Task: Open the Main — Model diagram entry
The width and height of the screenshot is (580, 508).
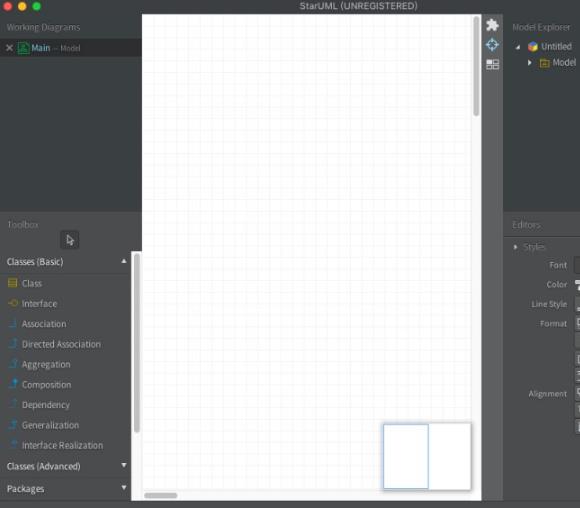Action: tap(71, 48)
